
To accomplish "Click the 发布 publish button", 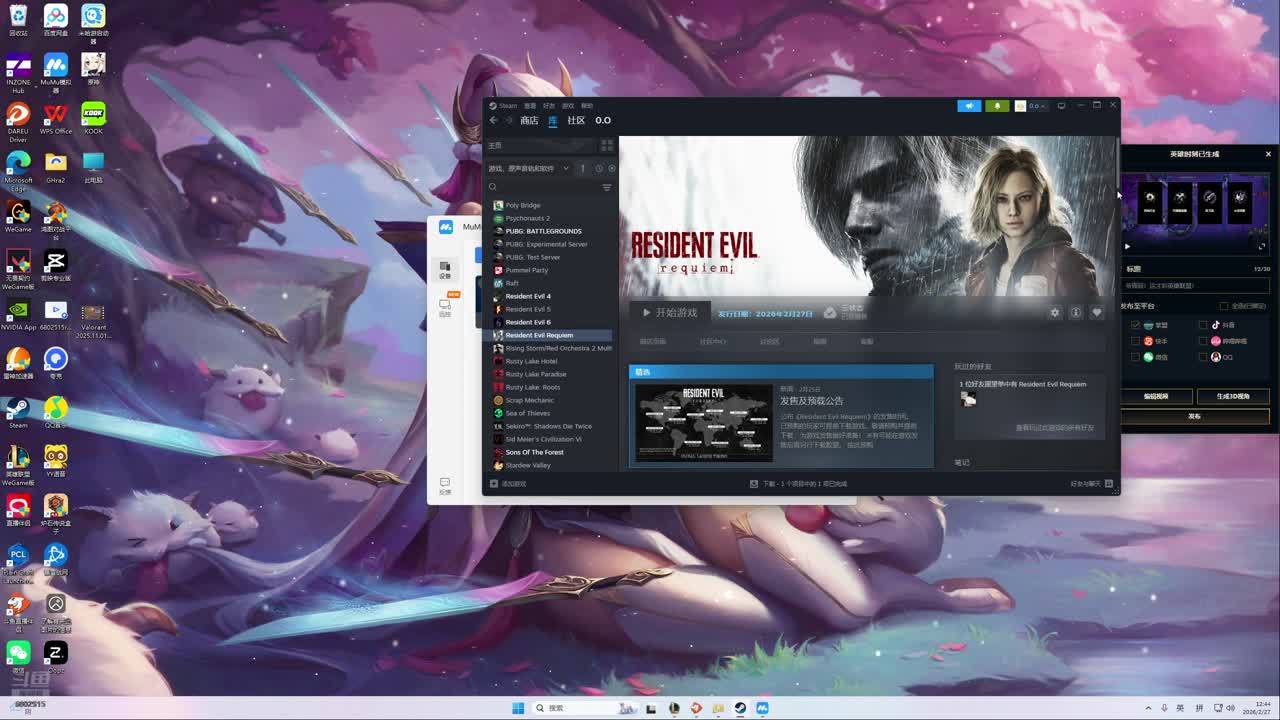I will pos(1194,416).
